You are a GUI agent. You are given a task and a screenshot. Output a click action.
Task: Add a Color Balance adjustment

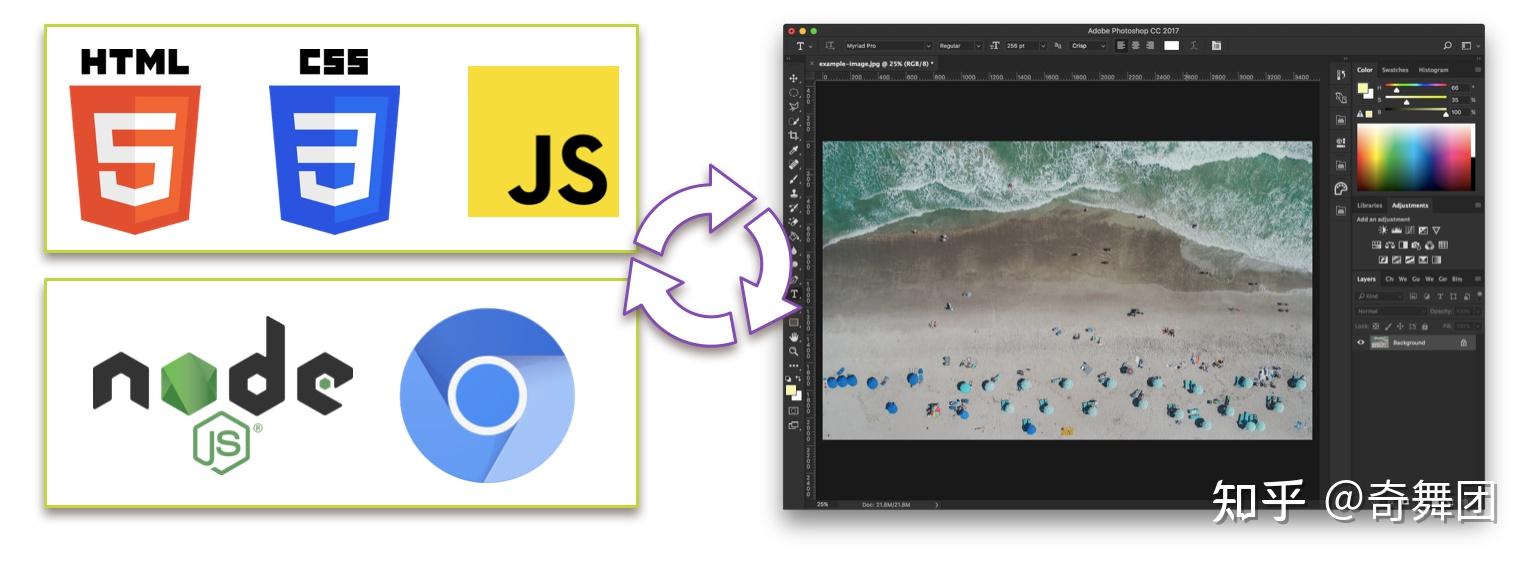[1390, 245]
